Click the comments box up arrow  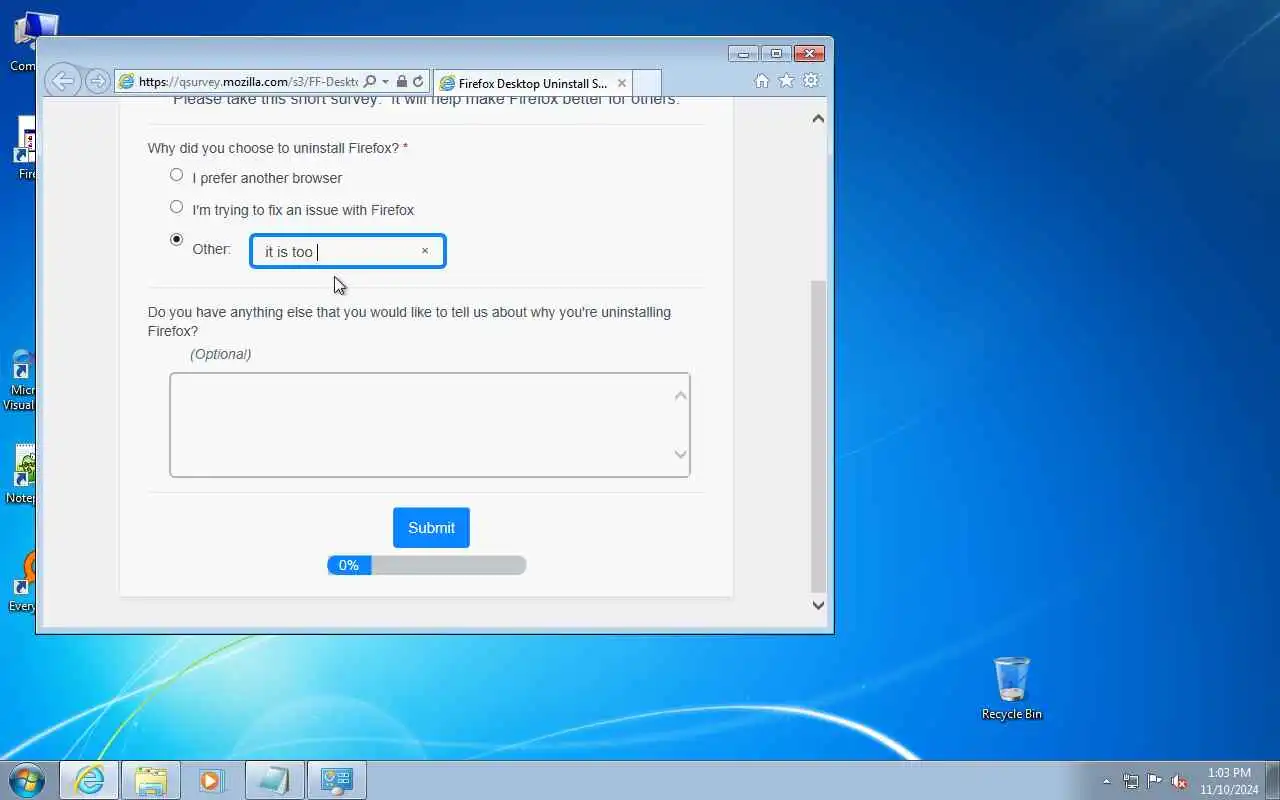point(680,395)
